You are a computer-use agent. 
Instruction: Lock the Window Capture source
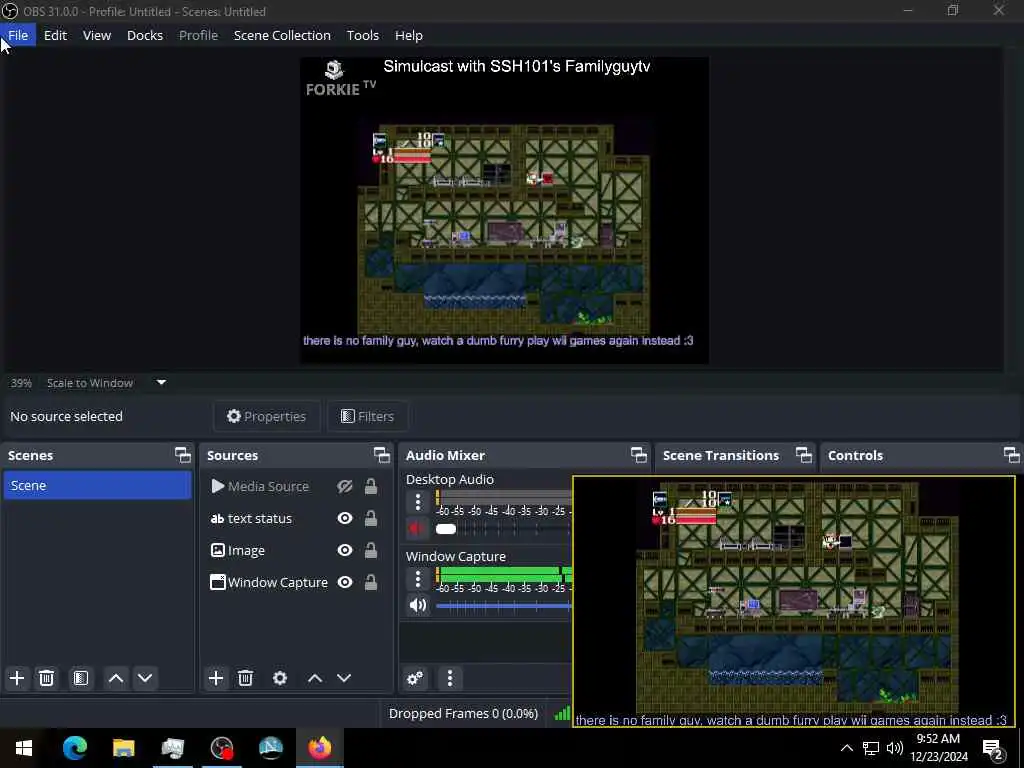pyautogui.click(x=371, y=582)
